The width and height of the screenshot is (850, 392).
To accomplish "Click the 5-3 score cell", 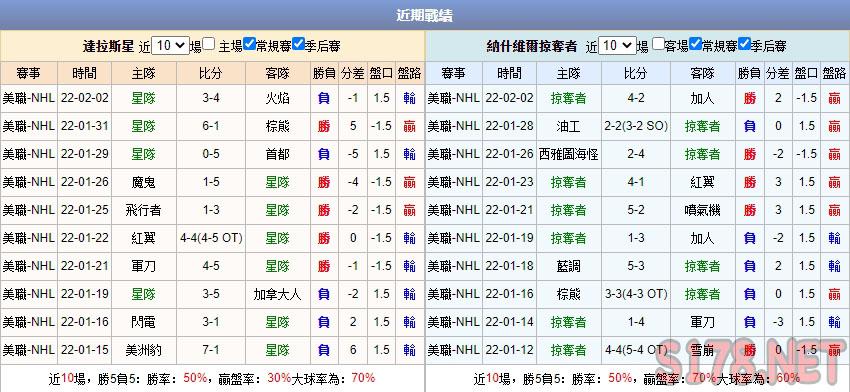I will click(636, 266).
